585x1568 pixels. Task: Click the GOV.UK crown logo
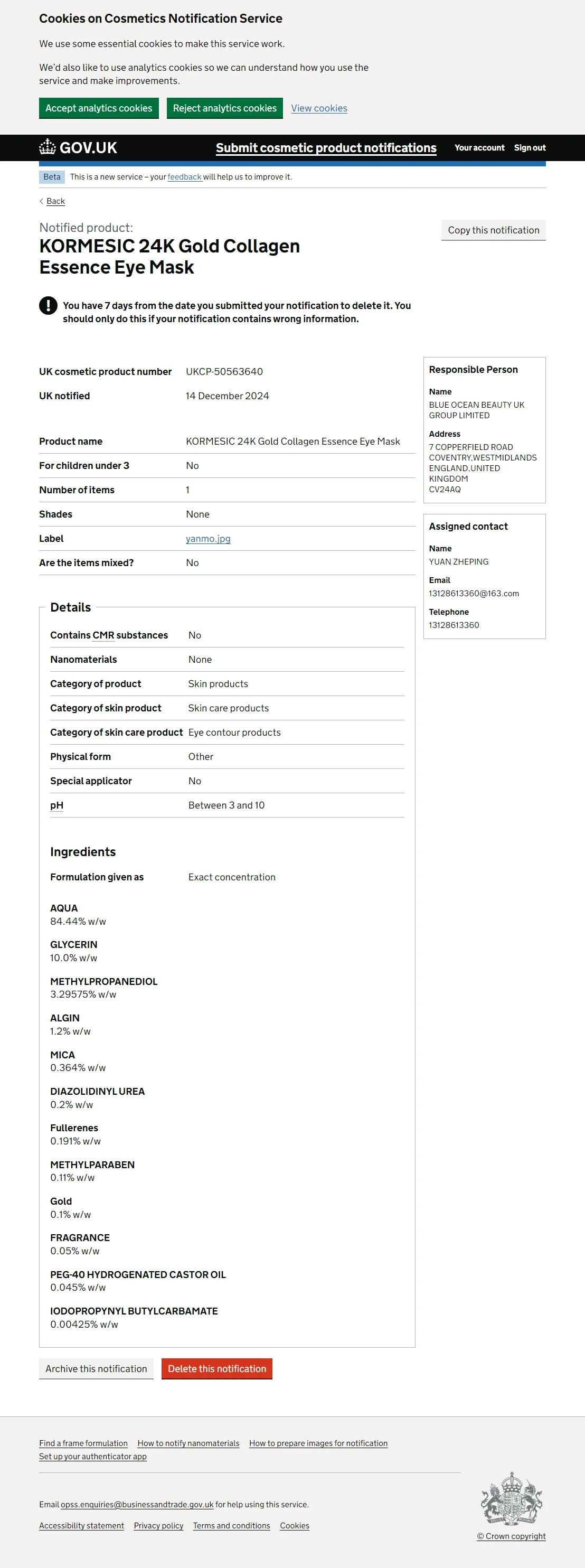pyautogui.click(x=48, y=147)
